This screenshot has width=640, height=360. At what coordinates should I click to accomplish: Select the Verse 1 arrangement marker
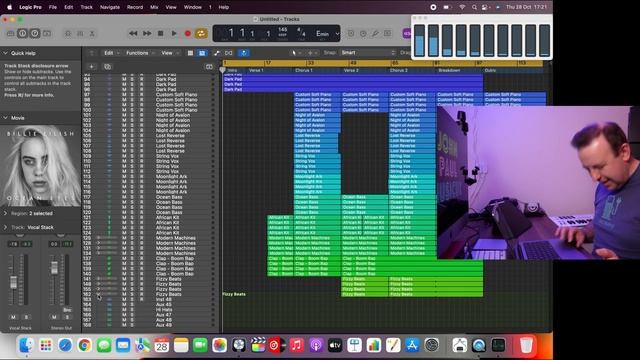256,70
